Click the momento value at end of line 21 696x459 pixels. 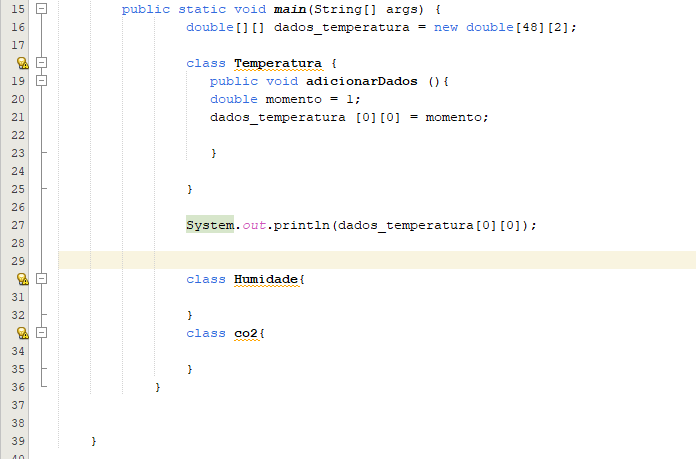coord(454,118)
